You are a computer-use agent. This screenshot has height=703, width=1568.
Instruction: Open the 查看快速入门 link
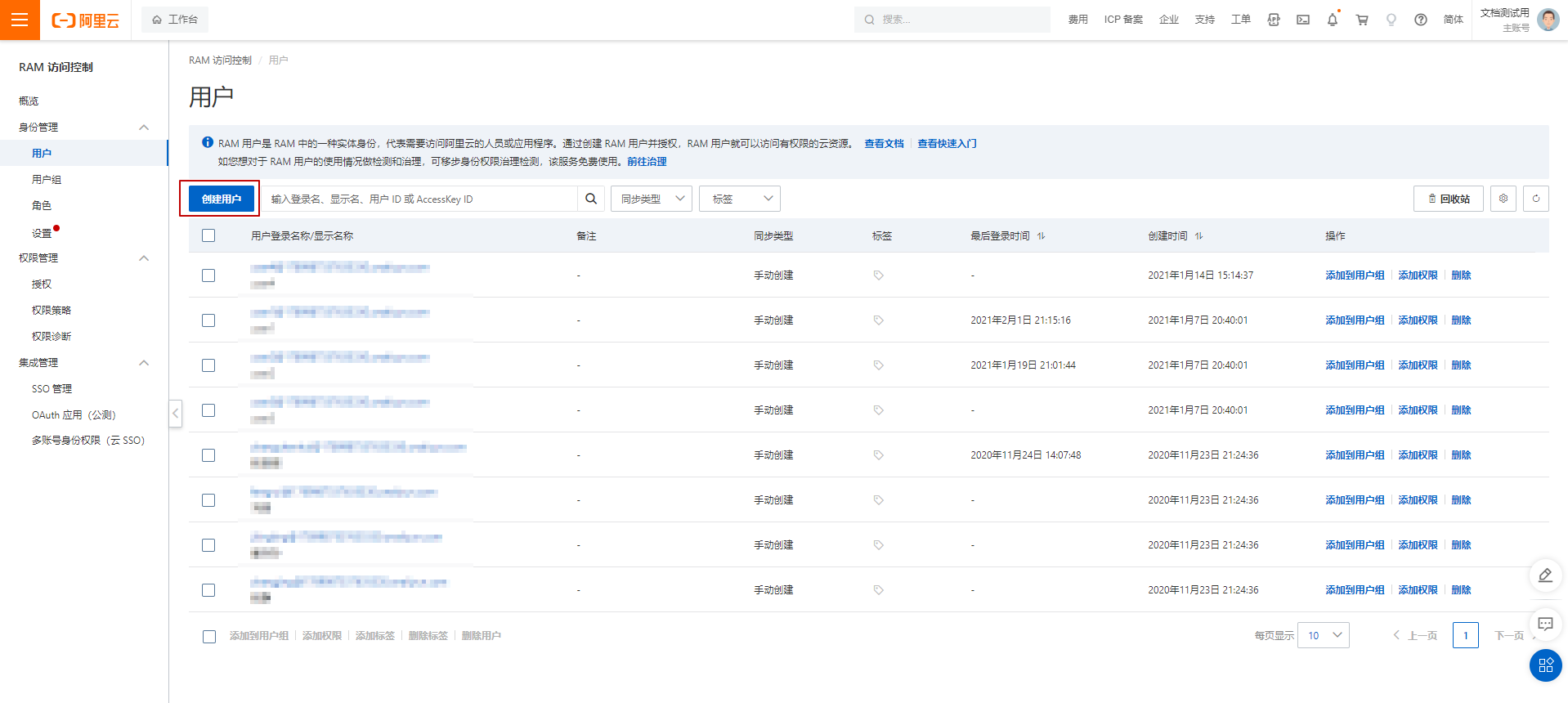[947, 143]
